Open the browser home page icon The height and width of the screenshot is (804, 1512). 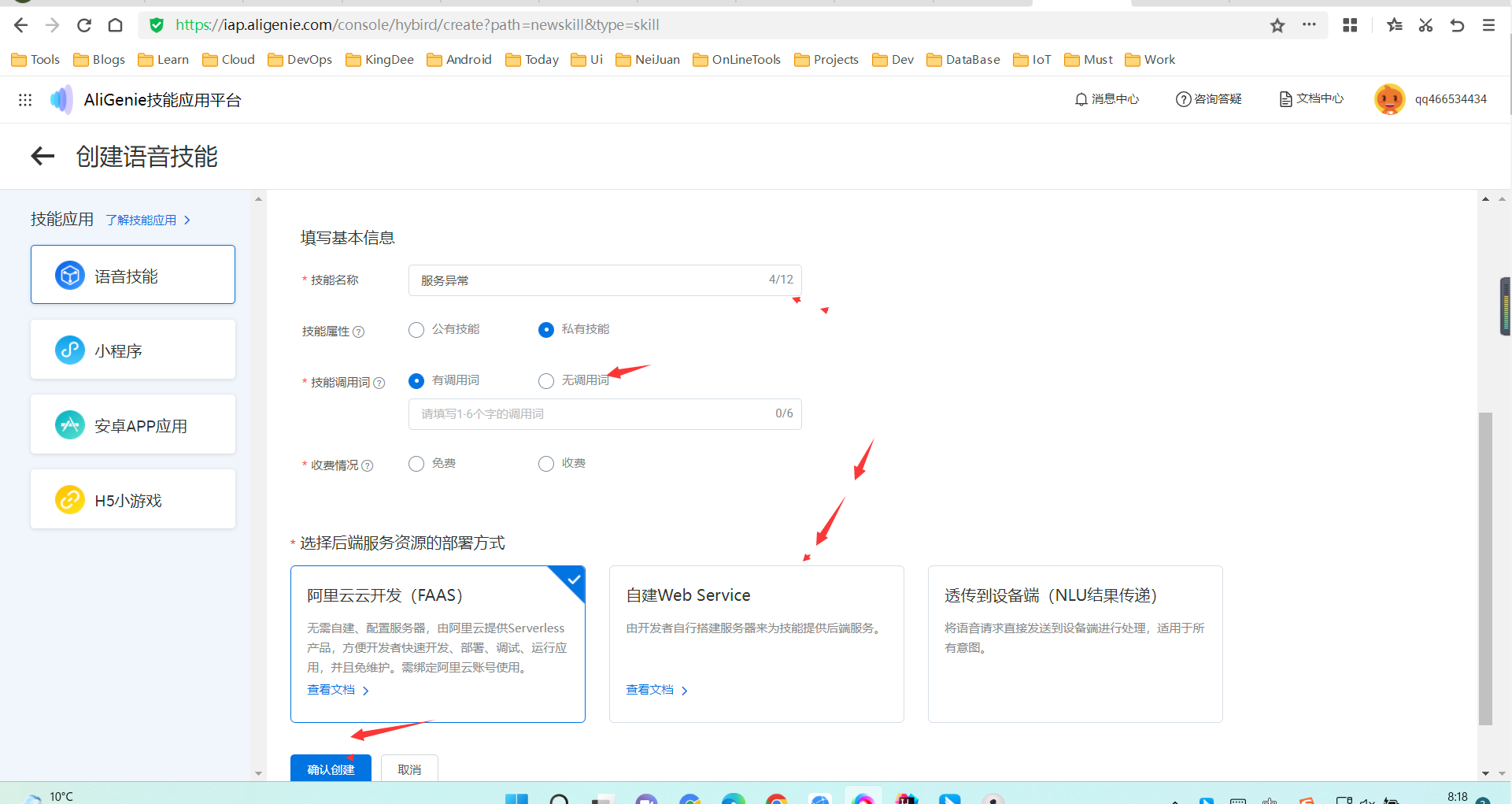coord(116,25)
